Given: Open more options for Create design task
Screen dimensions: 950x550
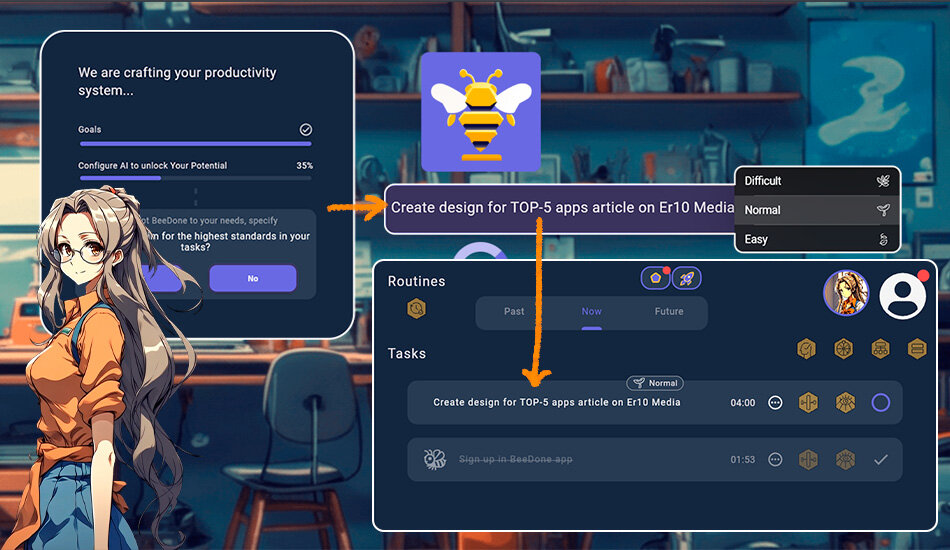Looking at the screenshot, I should click(775, 403).
